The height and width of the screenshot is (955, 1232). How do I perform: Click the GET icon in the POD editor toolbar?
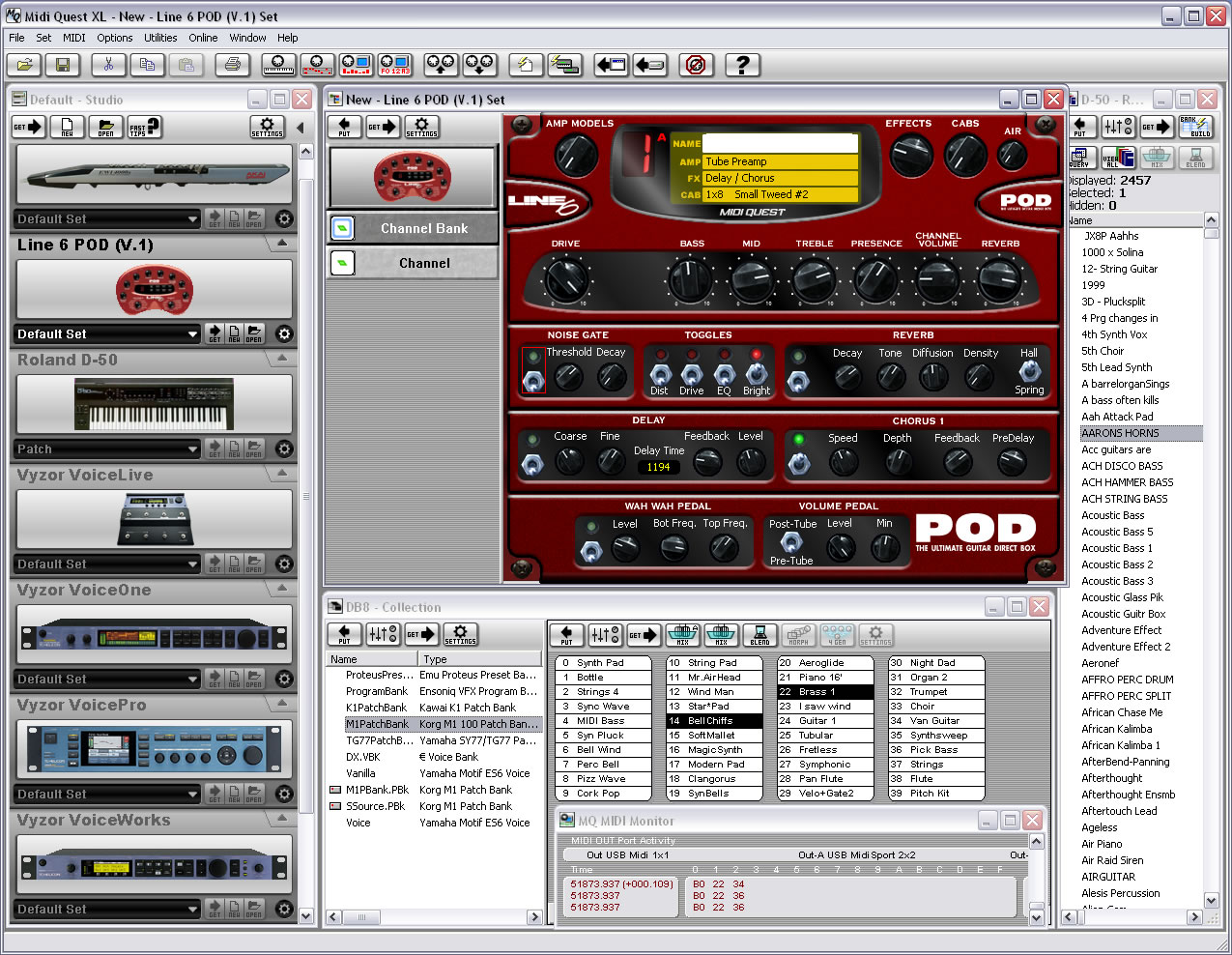pos(381,127)
